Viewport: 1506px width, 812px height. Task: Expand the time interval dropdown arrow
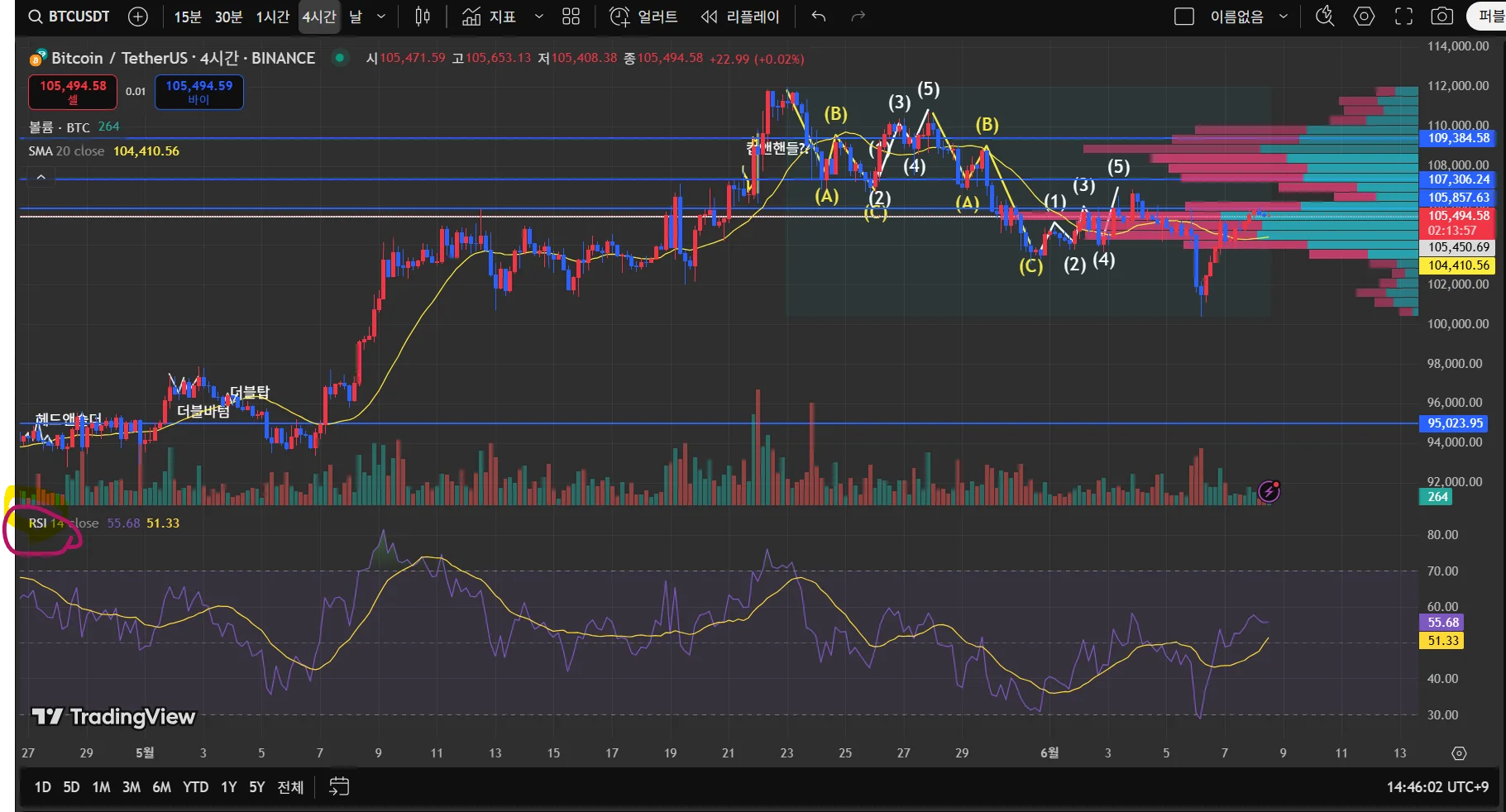point(381,17)
